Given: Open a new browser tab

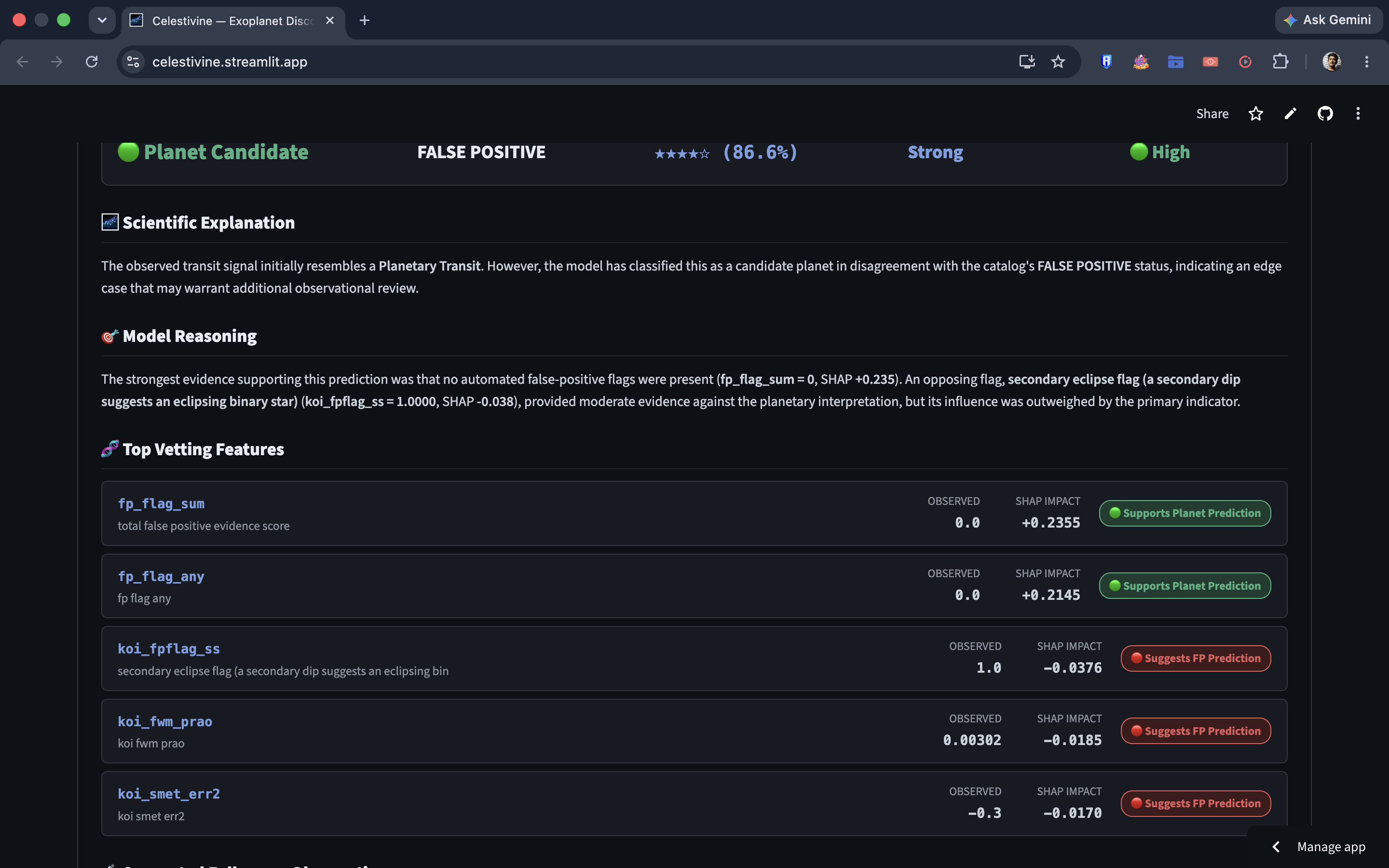Looking at the screenshot, I should coord(365,21).
